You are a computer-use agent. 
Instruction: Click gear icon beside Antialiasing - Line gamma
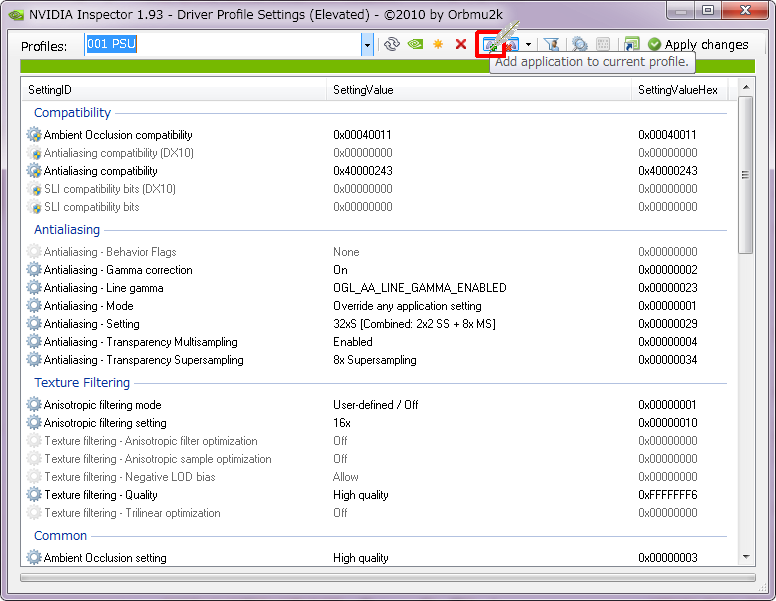pos(34,288)
